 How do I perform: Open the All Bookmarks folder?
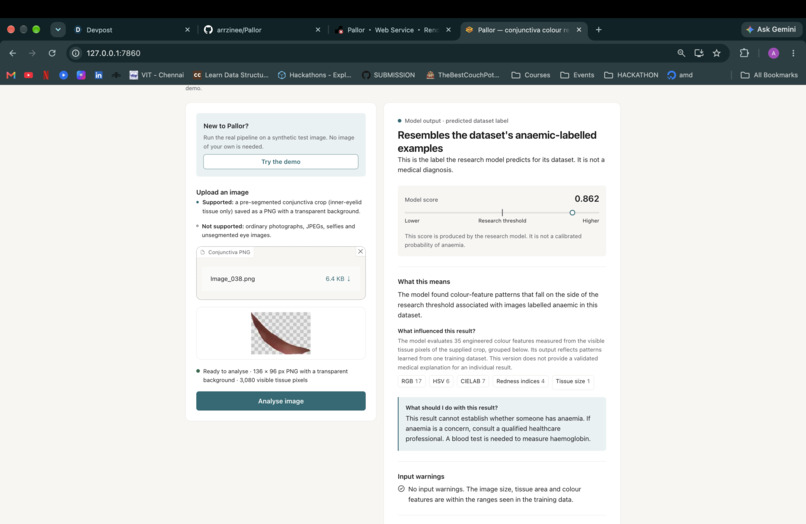tap(769, 75)
